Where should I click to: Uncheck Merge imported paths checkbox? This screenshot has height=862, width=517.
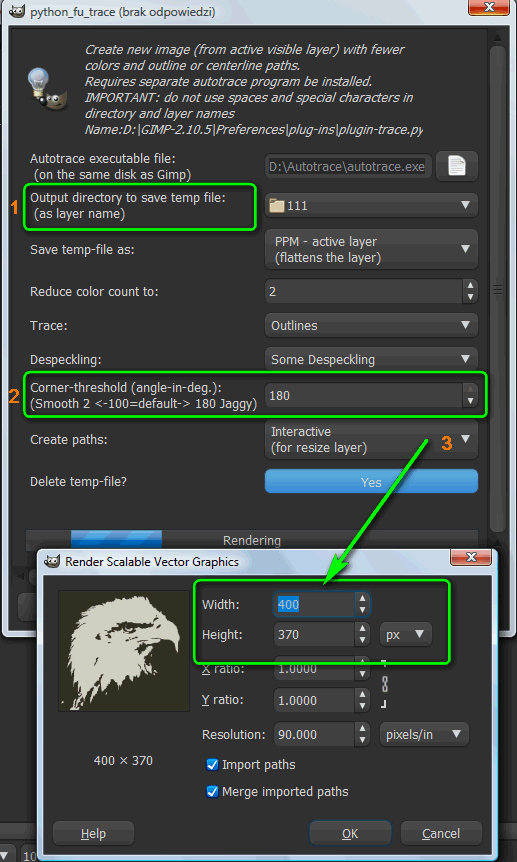212,792
